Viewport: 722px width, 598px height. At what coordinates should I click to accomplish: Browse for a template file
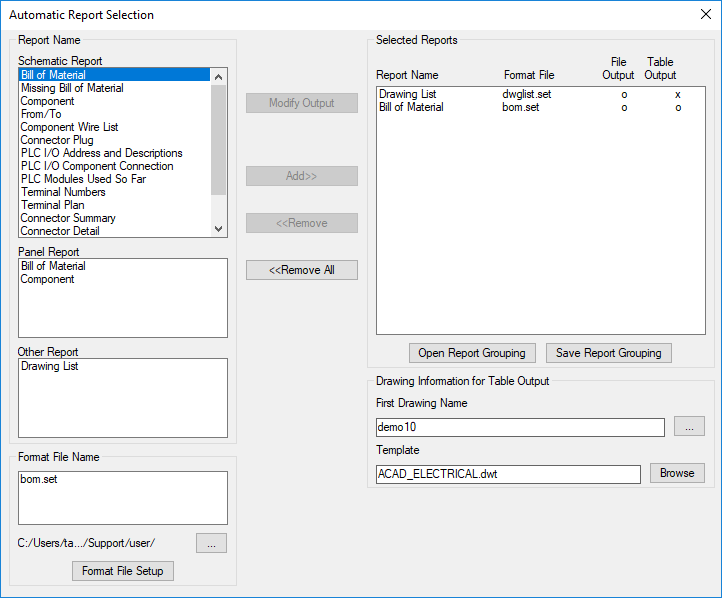point(677,473)
